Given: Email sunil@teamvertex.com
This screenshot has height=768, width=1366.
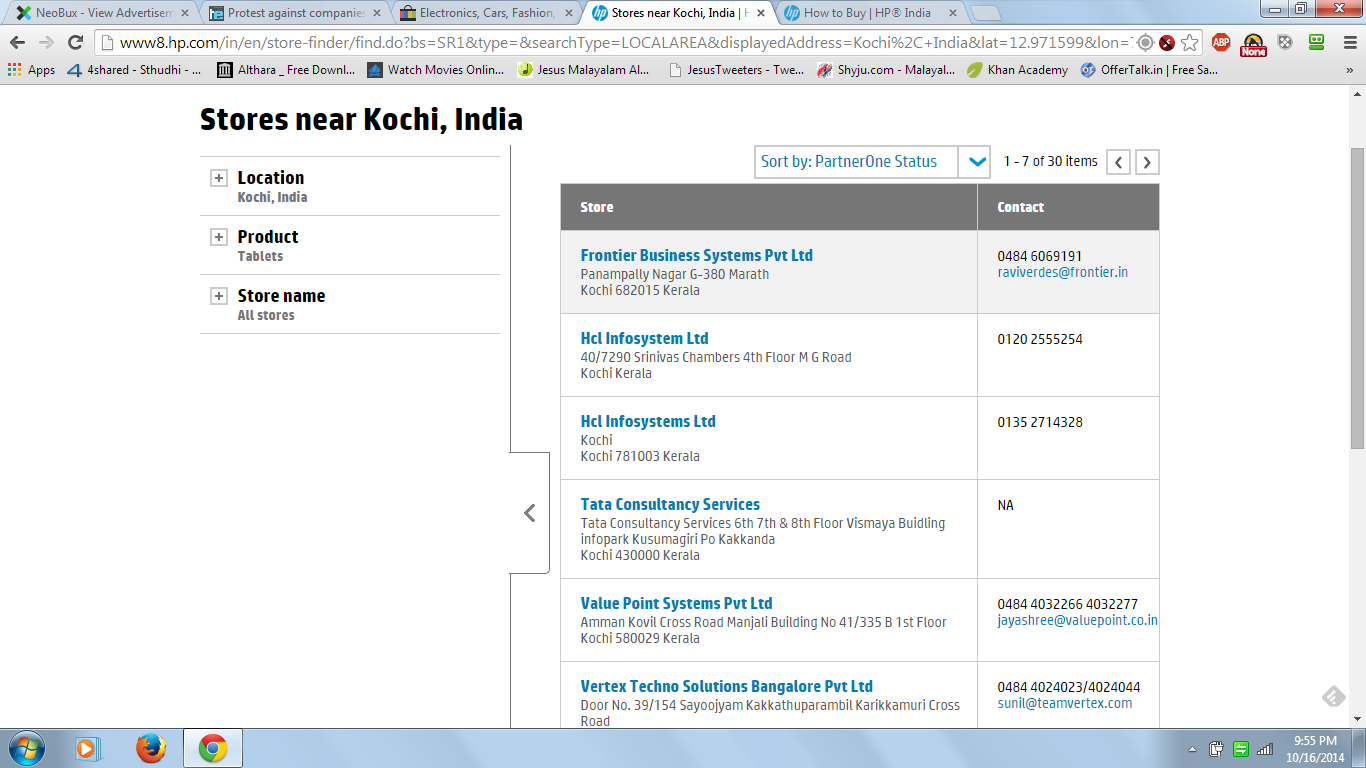Looking at the screenshot, I should point(1065,703).
